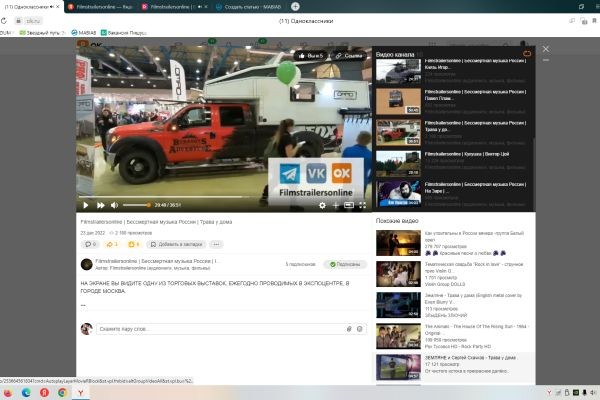Screen dimensions: 600x400
Task: Switch to Создать статью MAB/AB tab
Action: coord(249,7)
